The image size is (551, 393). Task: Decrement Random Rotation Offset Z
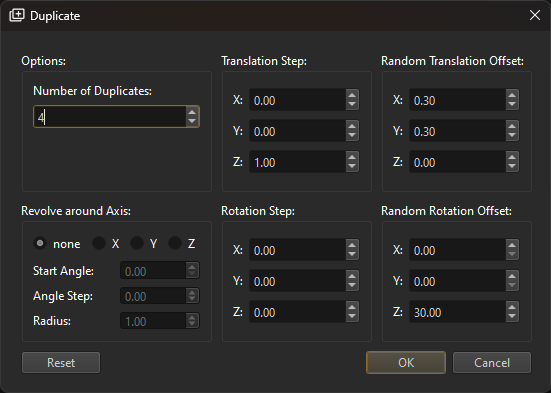(x=512, y=316)
